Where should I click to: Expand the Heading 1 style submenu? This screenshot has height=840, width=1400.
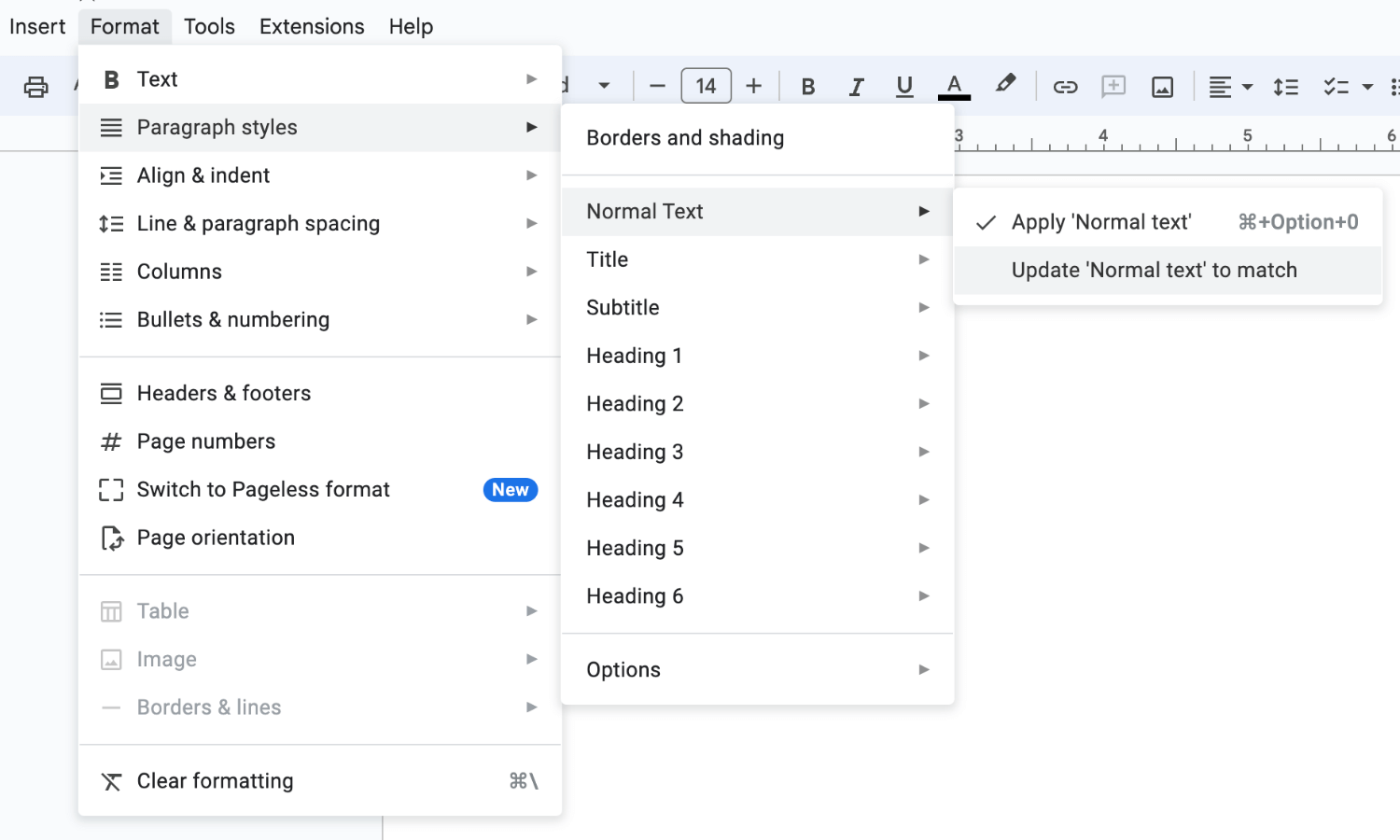click(x=758, y=356)
